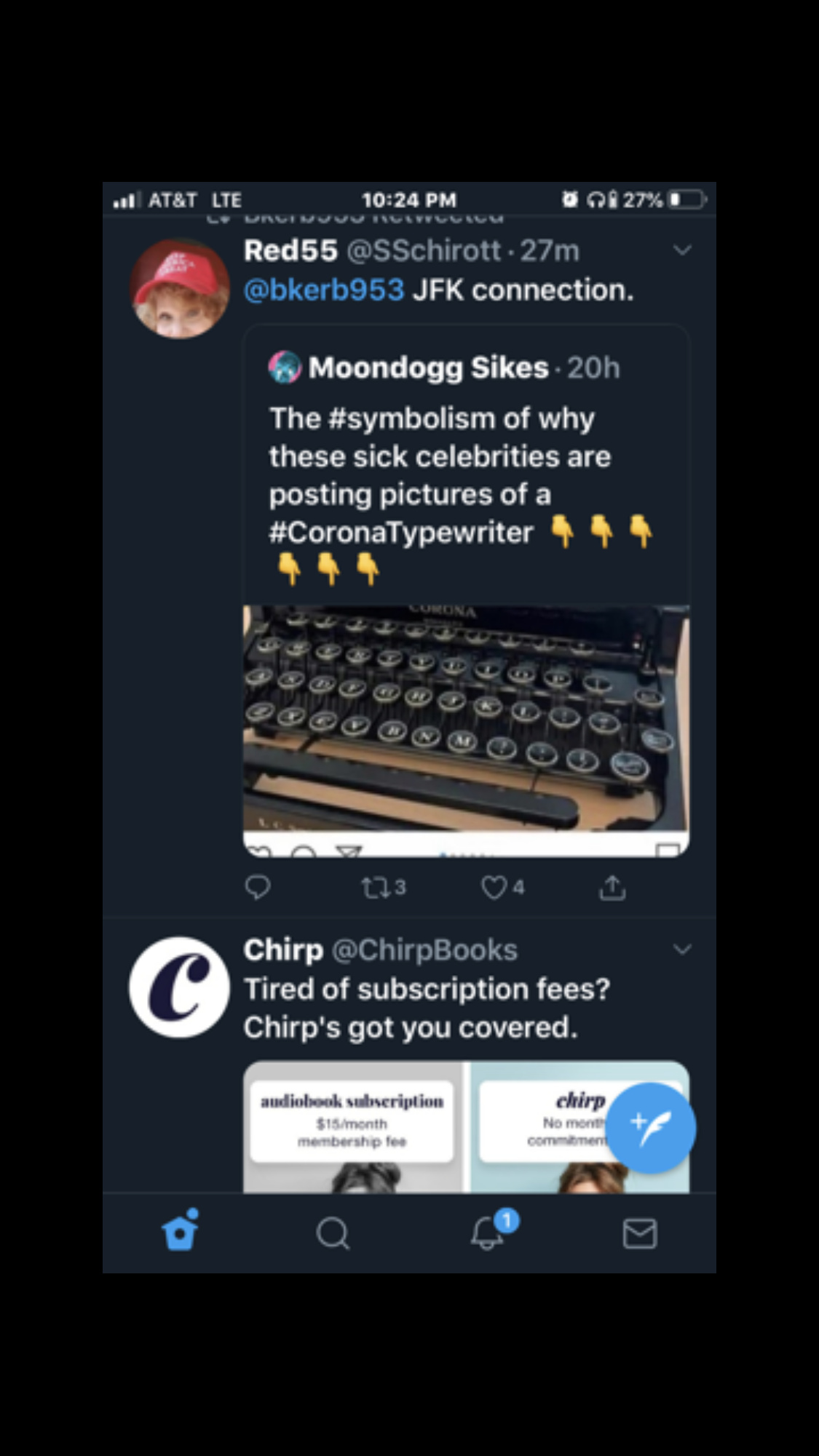Open the Chirp profile avatar
This screenshot has width=819, height=1456.
point(179,987)
